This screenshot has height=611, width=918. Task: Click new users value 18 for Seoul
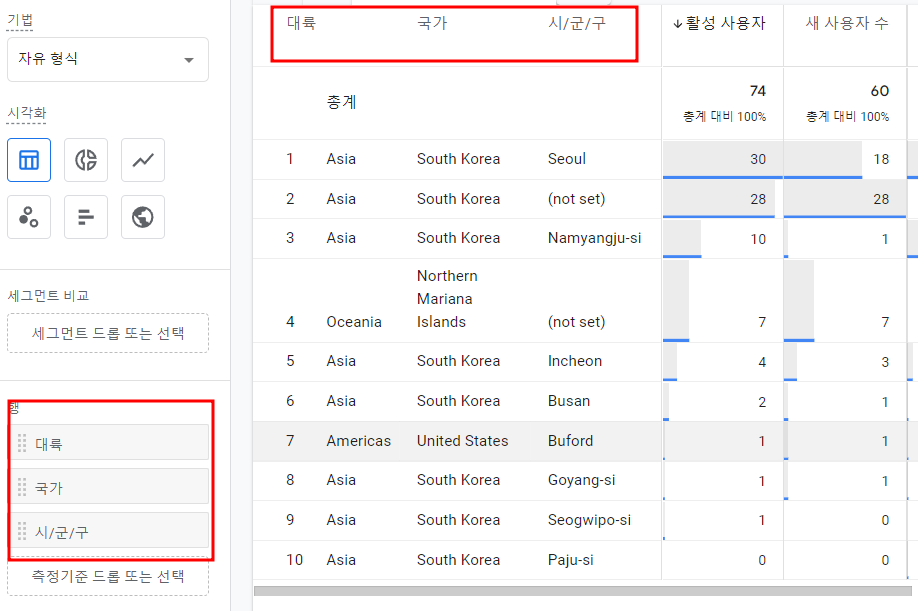coord(881,159)
